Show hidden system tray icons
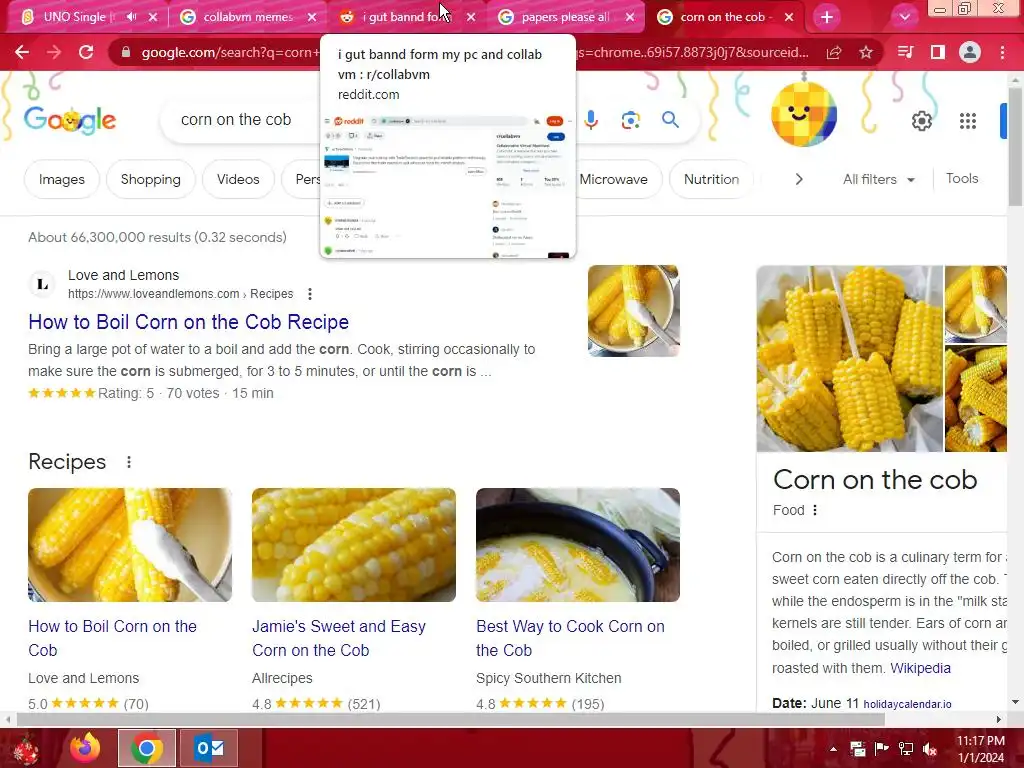Screen dimensions: 1024x768 pos(833,749)
